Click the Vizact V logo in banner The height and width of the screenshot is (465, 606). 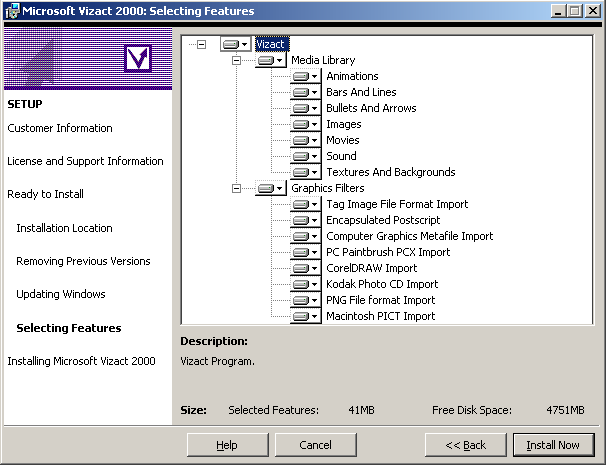tap(138, 58)
